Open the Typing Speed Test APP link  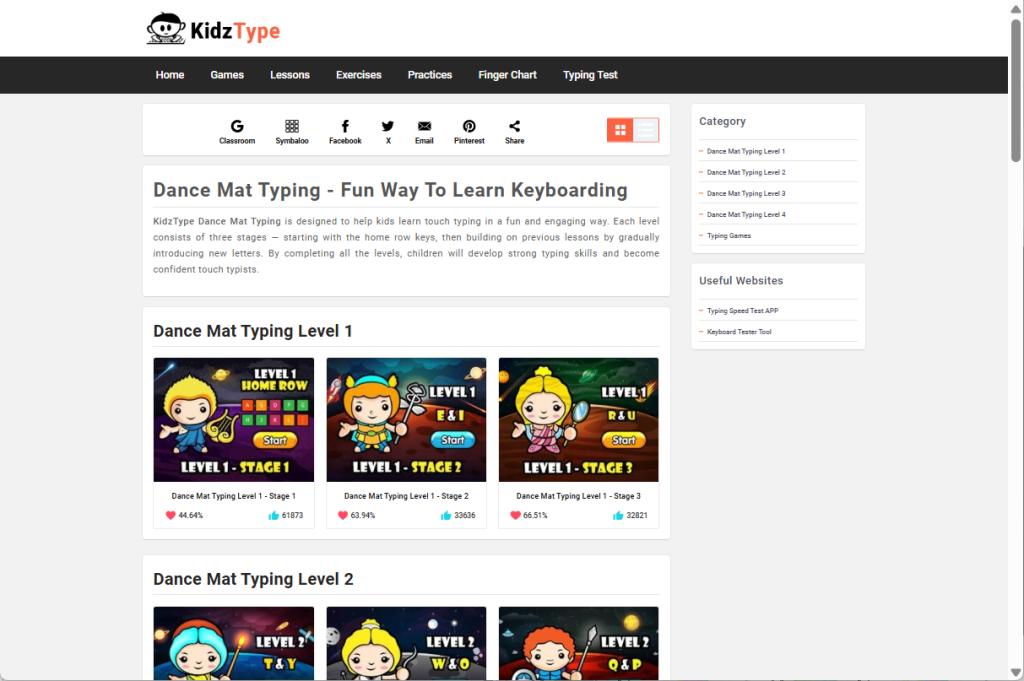coord(742,311)
